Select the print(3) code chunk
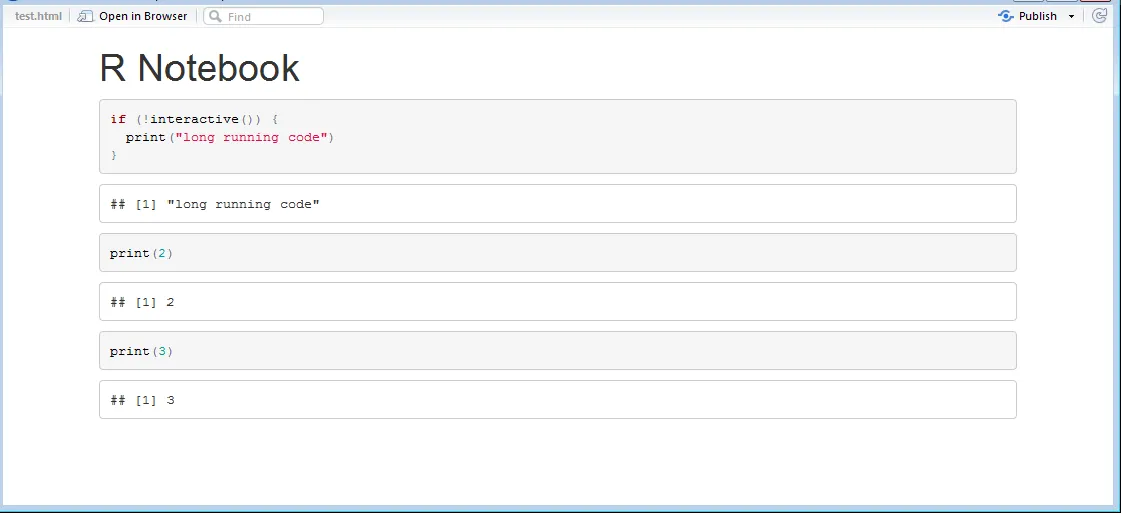 click(x=557, y=351)
